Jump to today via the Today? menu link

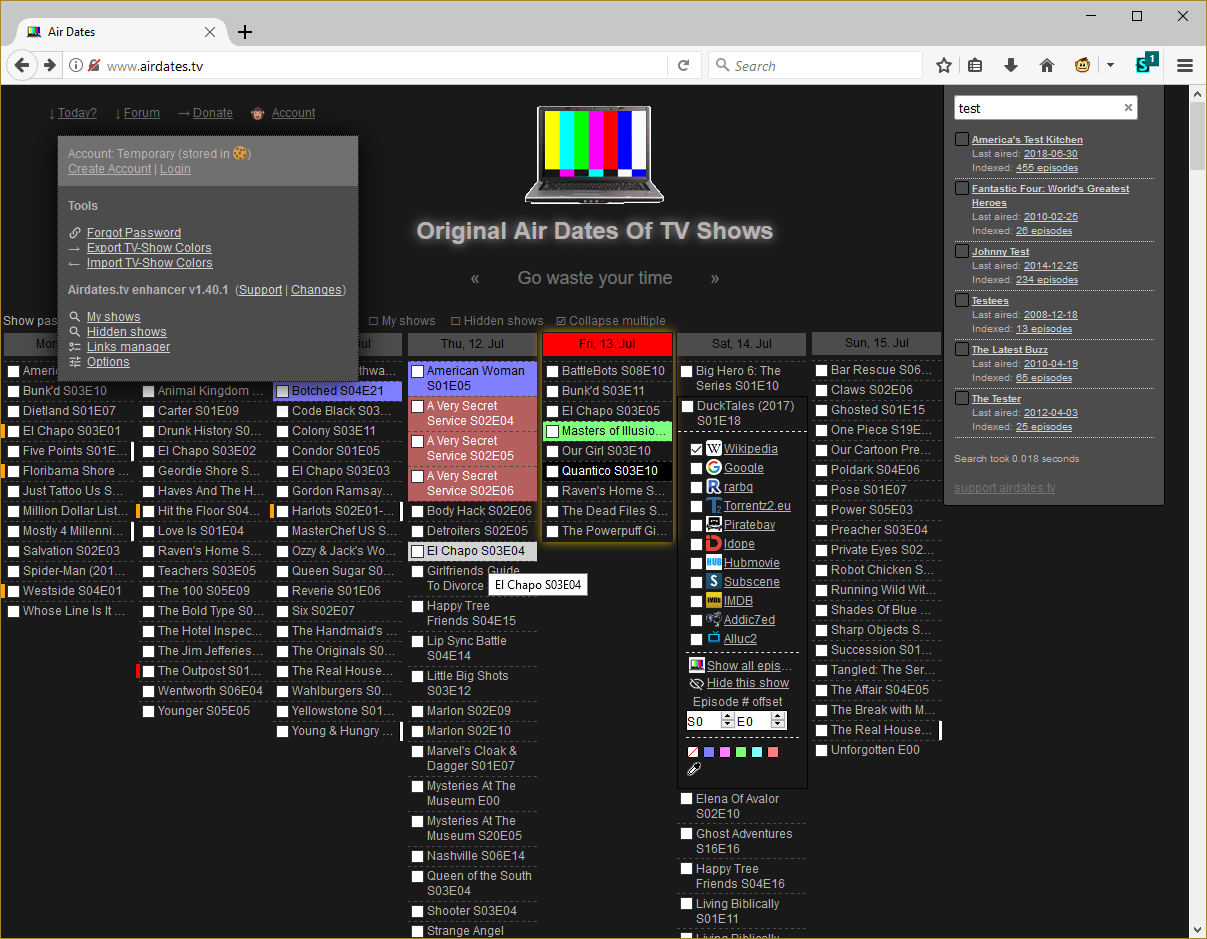pyautogui.click(x=77, y=113)
